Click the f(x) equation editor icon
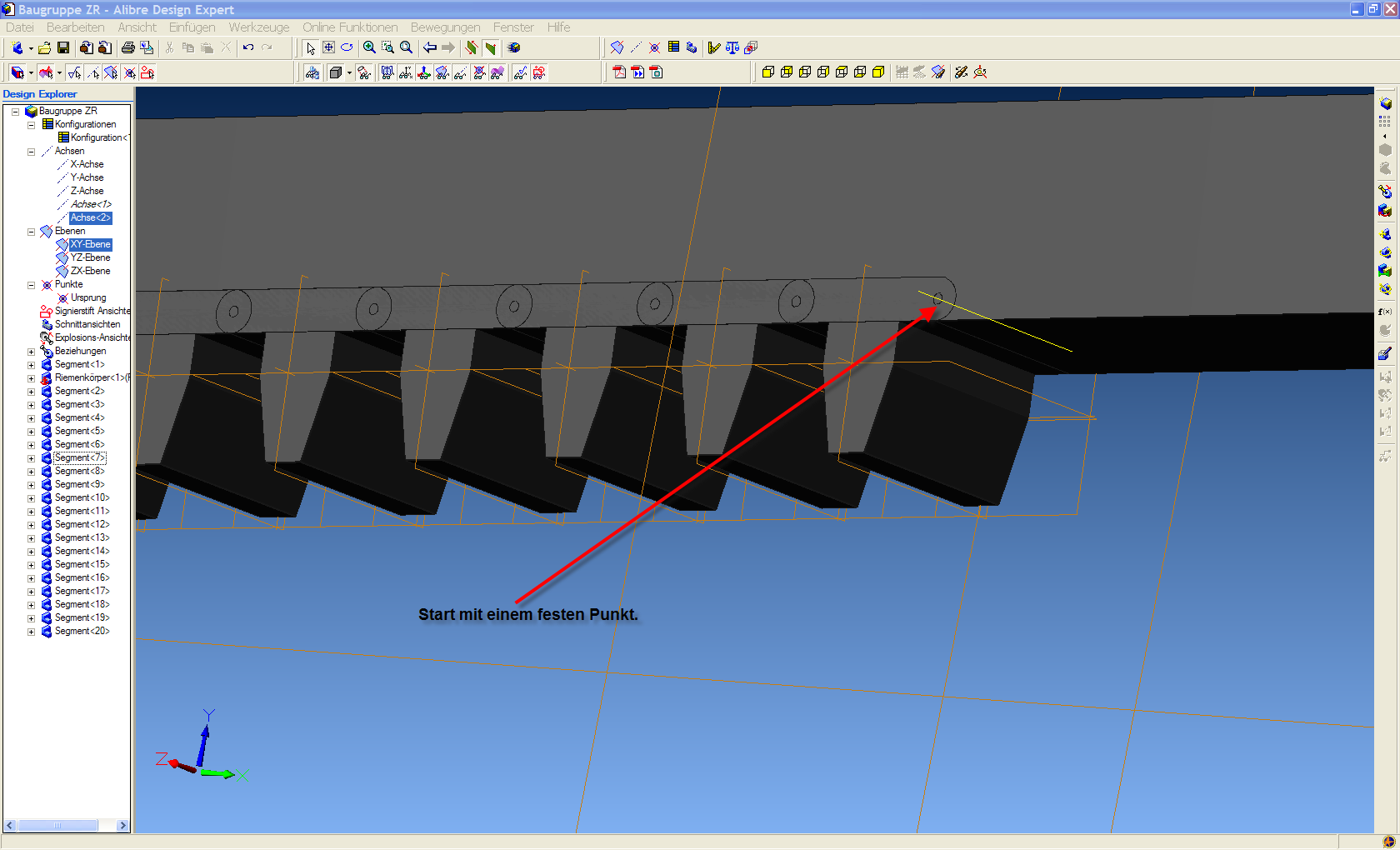 tap(1385, 312)
